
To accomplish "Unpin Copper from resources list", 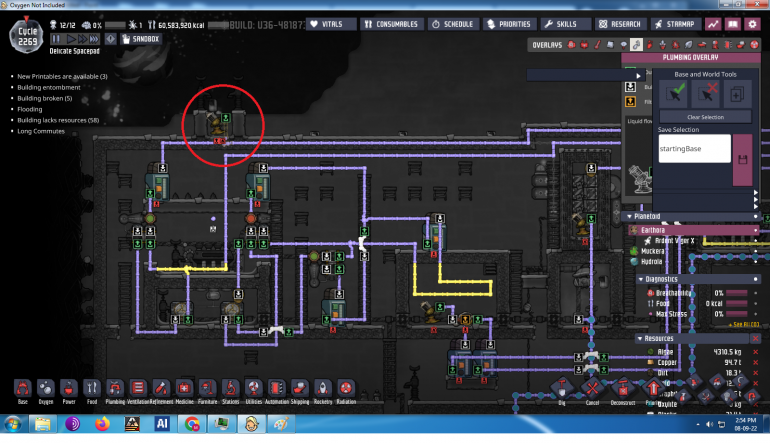I will (x=755, y=362).
